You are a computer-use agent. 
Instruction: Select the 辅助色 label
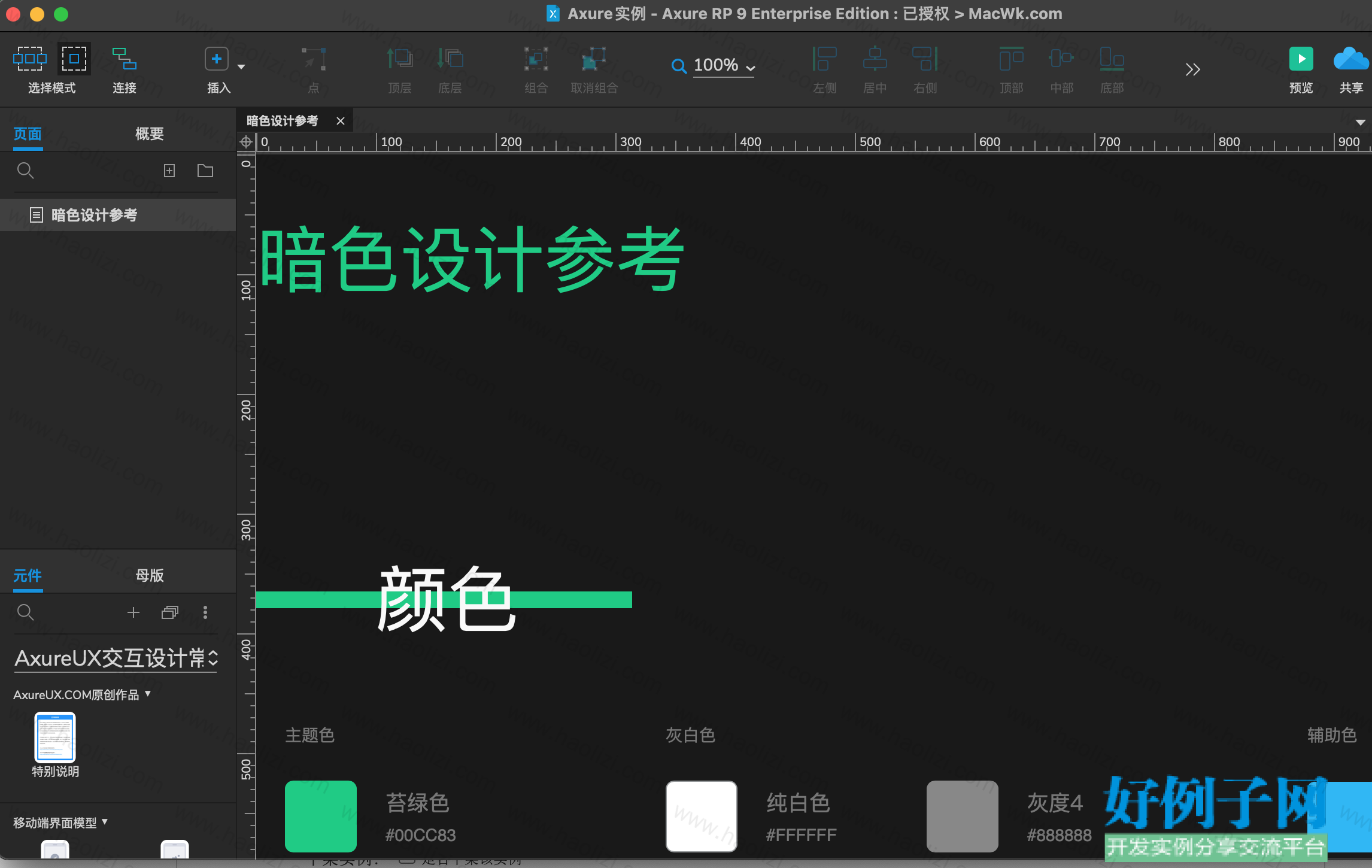1332,735
